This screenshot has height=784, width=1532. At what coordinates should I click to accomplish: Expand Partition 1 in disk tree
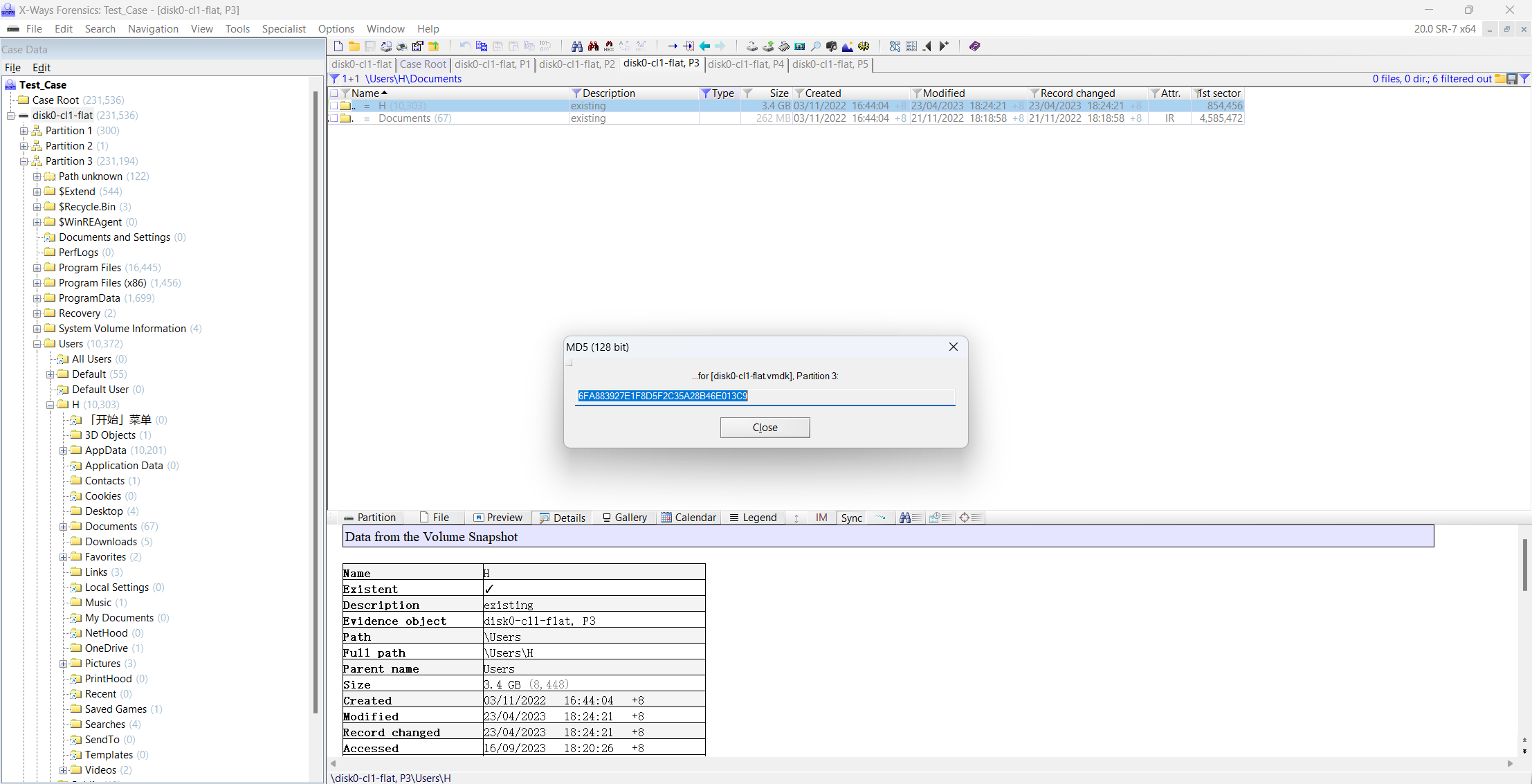click(x=22, y=130)
